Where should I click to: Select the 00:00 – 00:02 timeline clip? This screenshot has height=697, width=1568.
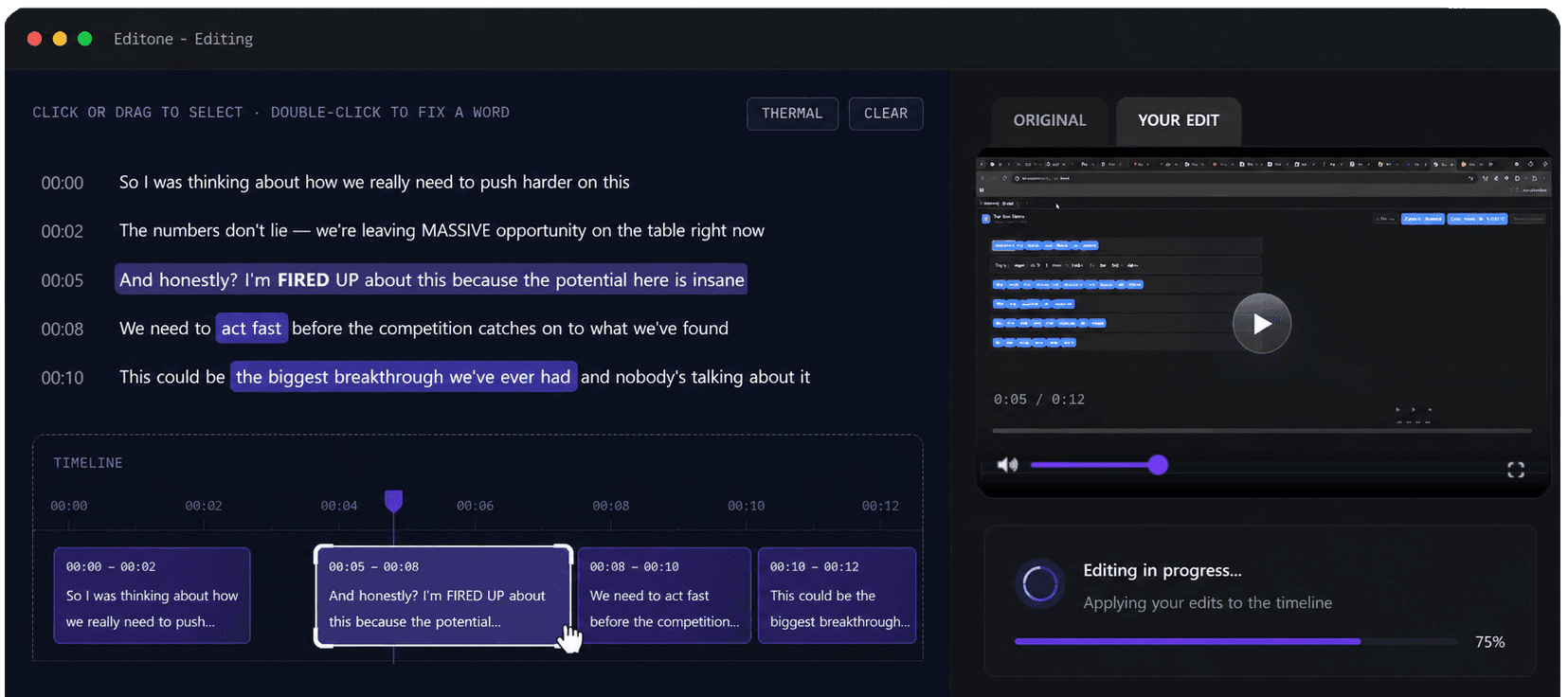152,596
